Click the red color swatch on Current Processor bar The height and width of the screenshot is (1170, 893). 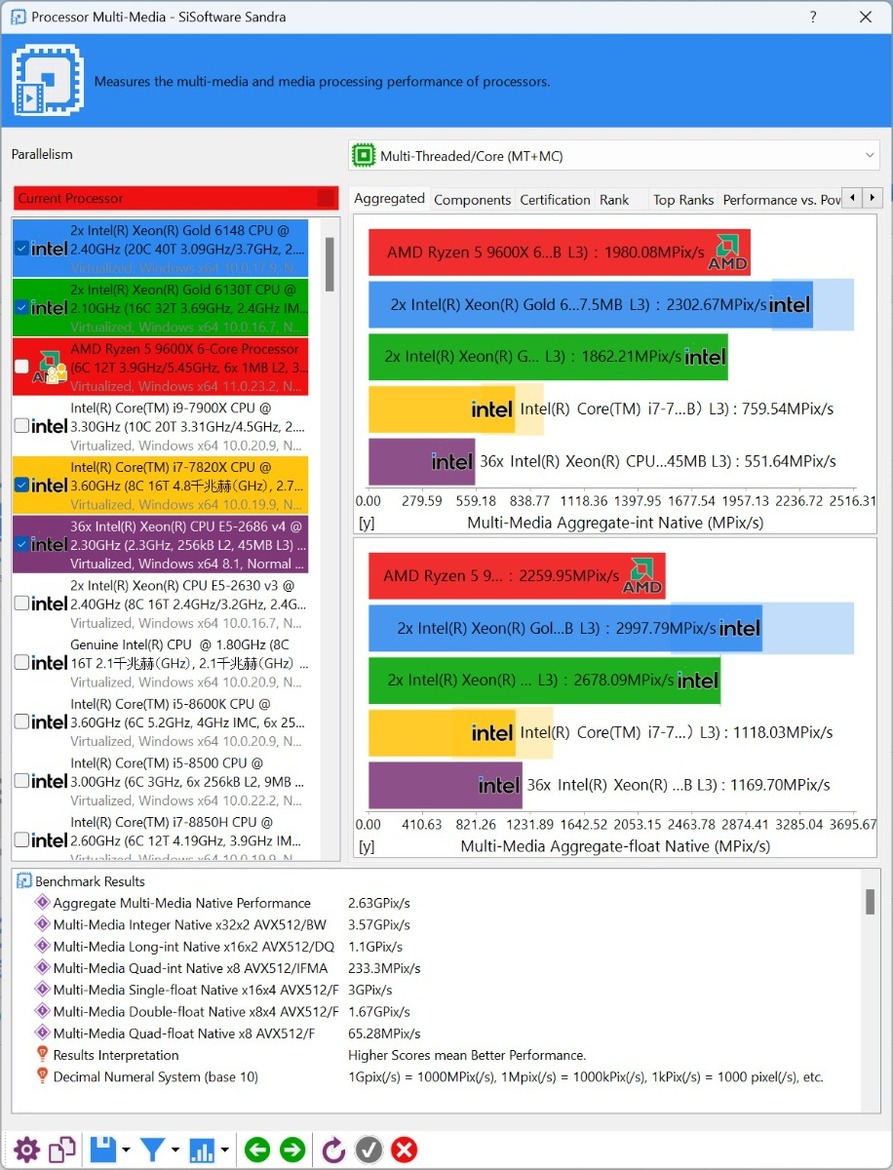326,198
